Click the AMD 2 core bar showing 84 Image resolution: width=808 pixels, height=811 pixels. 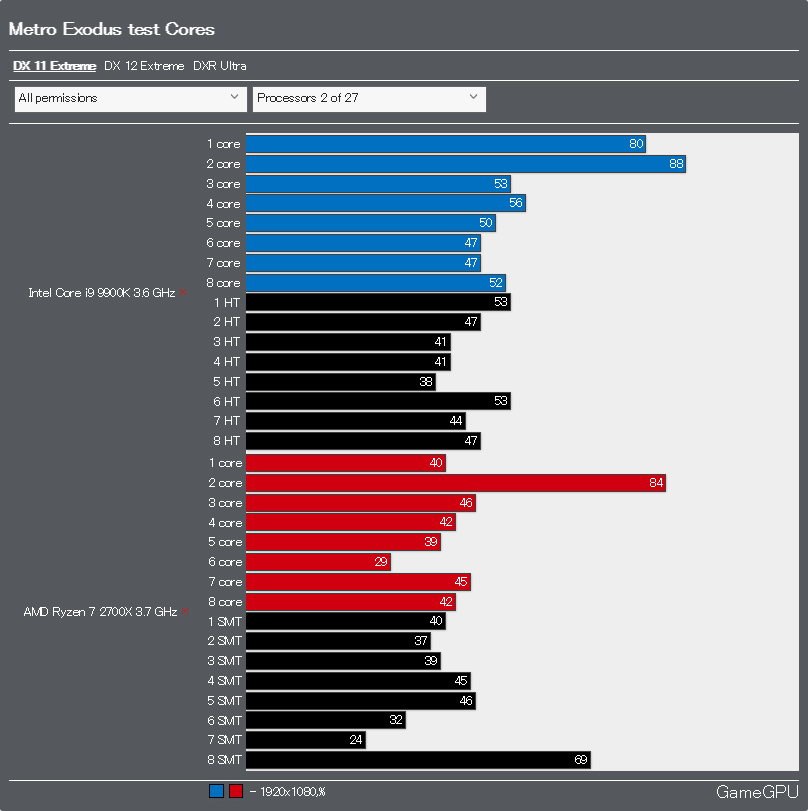(x=456, y=483)
